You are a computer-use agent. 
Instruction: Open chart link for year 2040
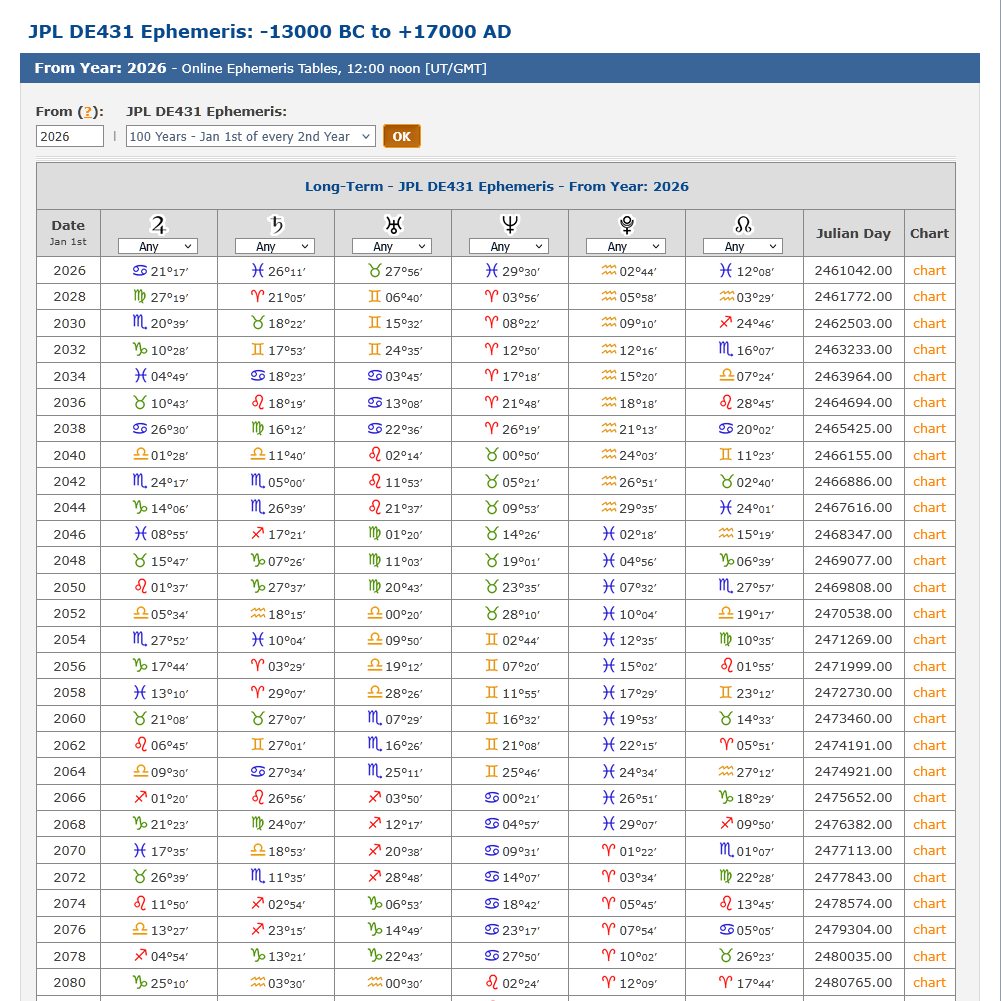[x=929, y=456]
